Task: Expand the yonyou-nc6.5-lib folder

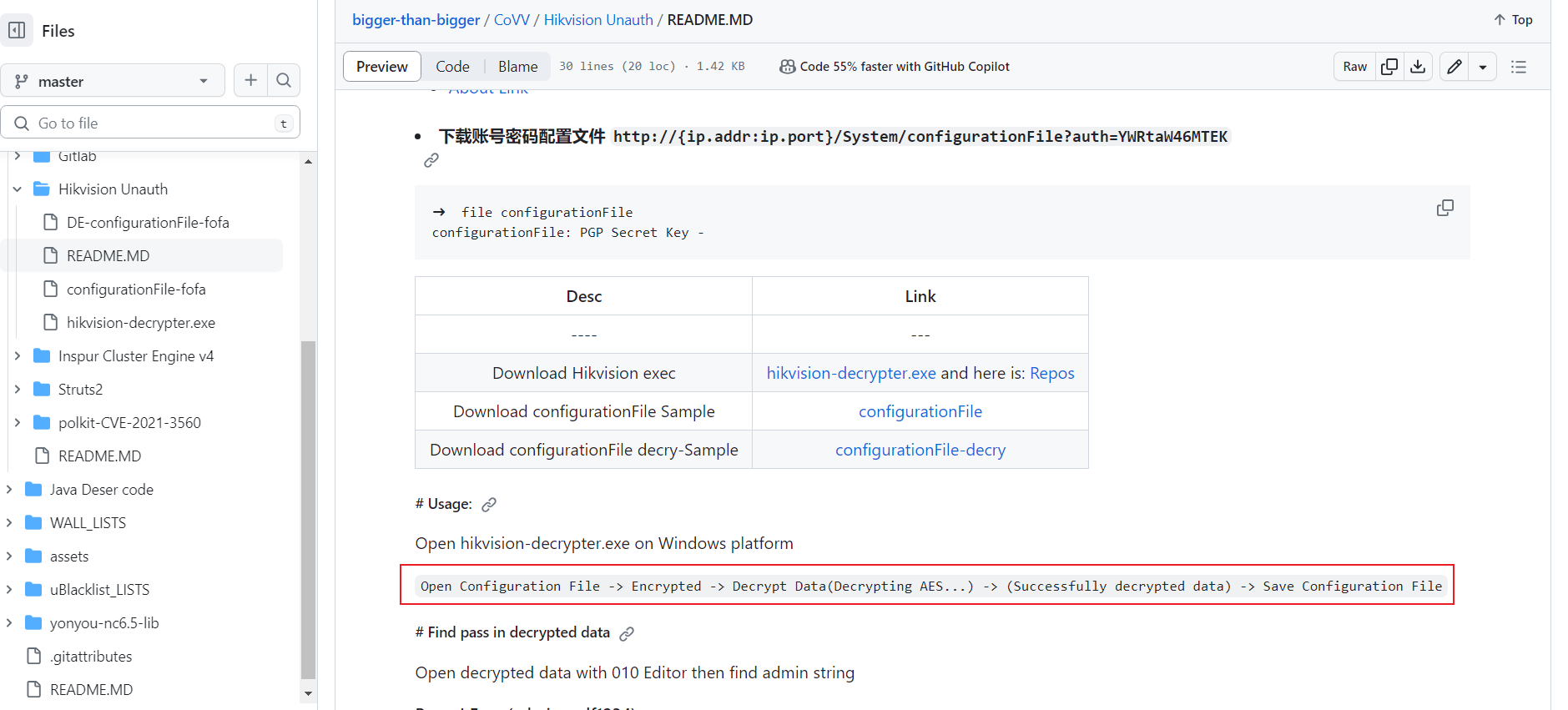Action: pyautogui.click(x=9, y=623)
